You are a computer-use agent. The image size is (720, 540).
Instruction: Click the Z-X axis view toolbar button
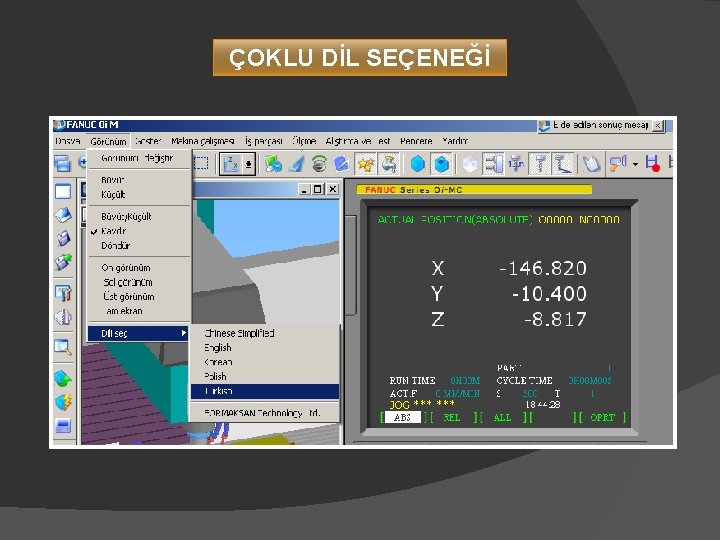pyautogui.click(x=231, y=164)
